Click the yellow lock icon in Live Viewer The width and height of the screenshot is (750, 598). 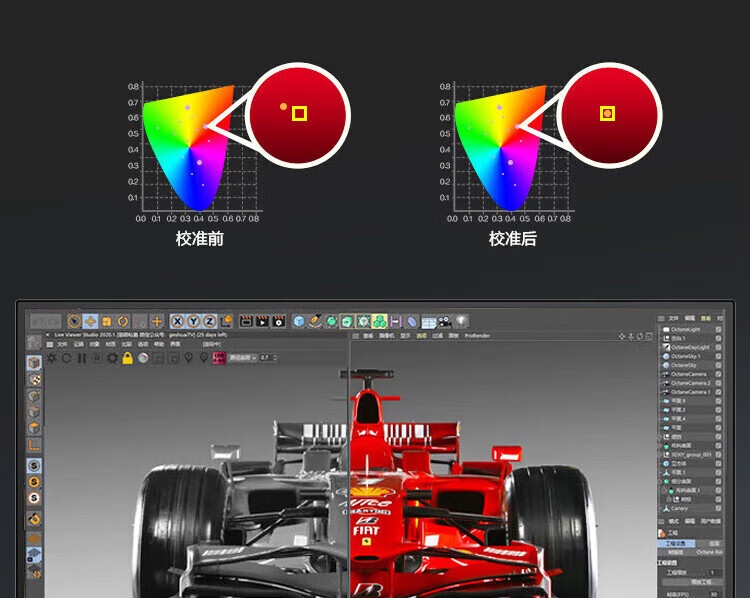tap(128, 357)
